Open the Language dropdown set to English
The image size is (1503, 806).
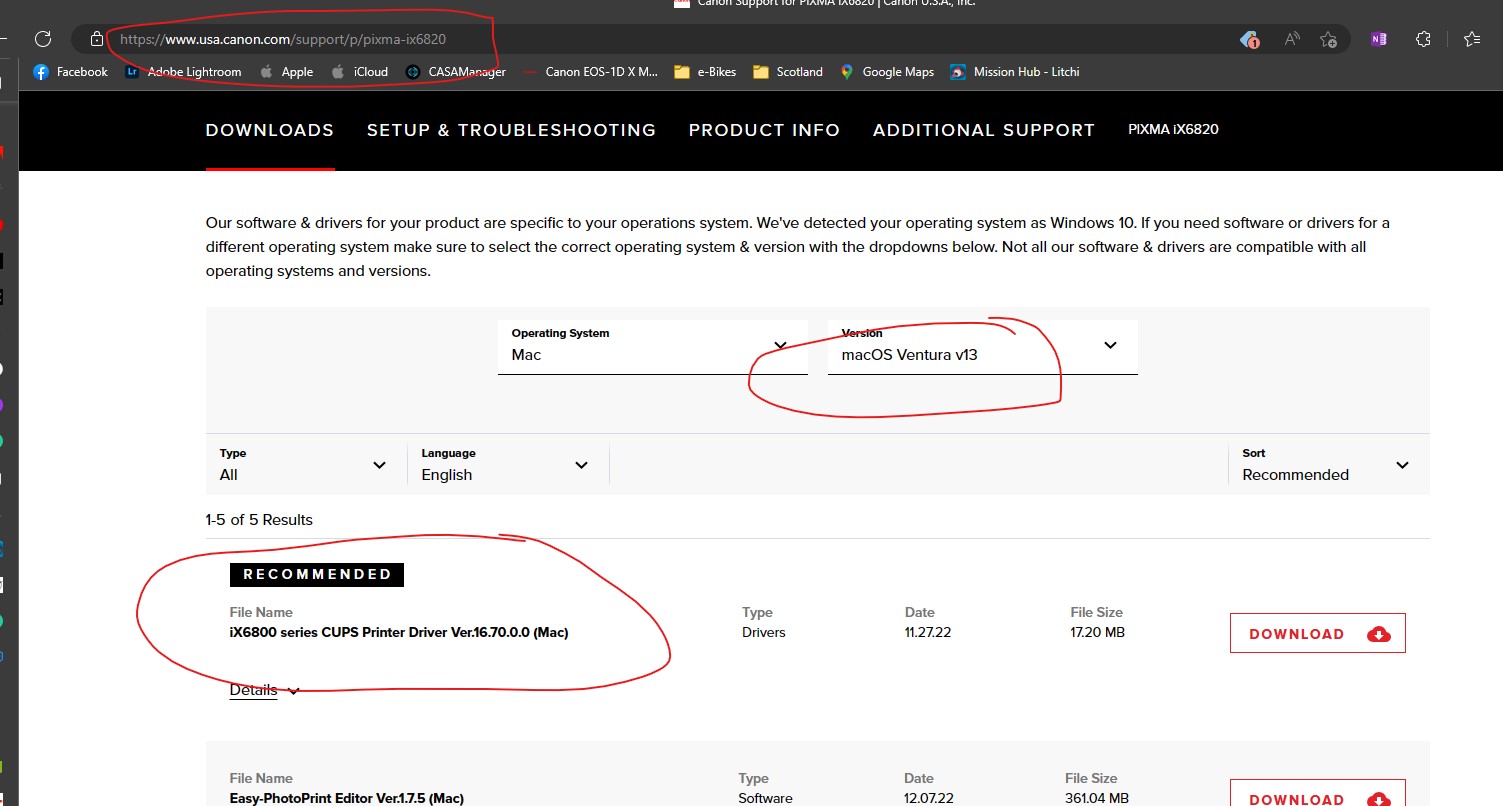(x=505, y=465)
